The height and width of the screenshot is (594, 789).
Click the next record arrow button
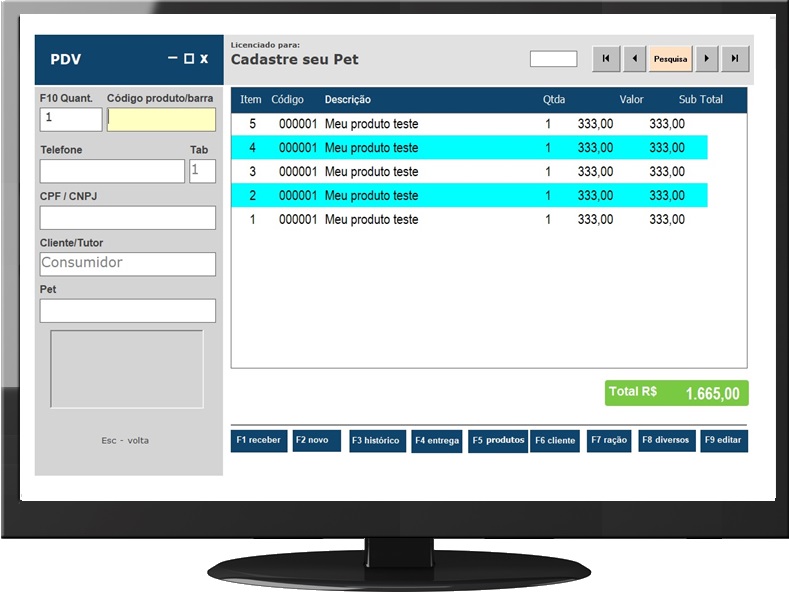tap(707, 59)
